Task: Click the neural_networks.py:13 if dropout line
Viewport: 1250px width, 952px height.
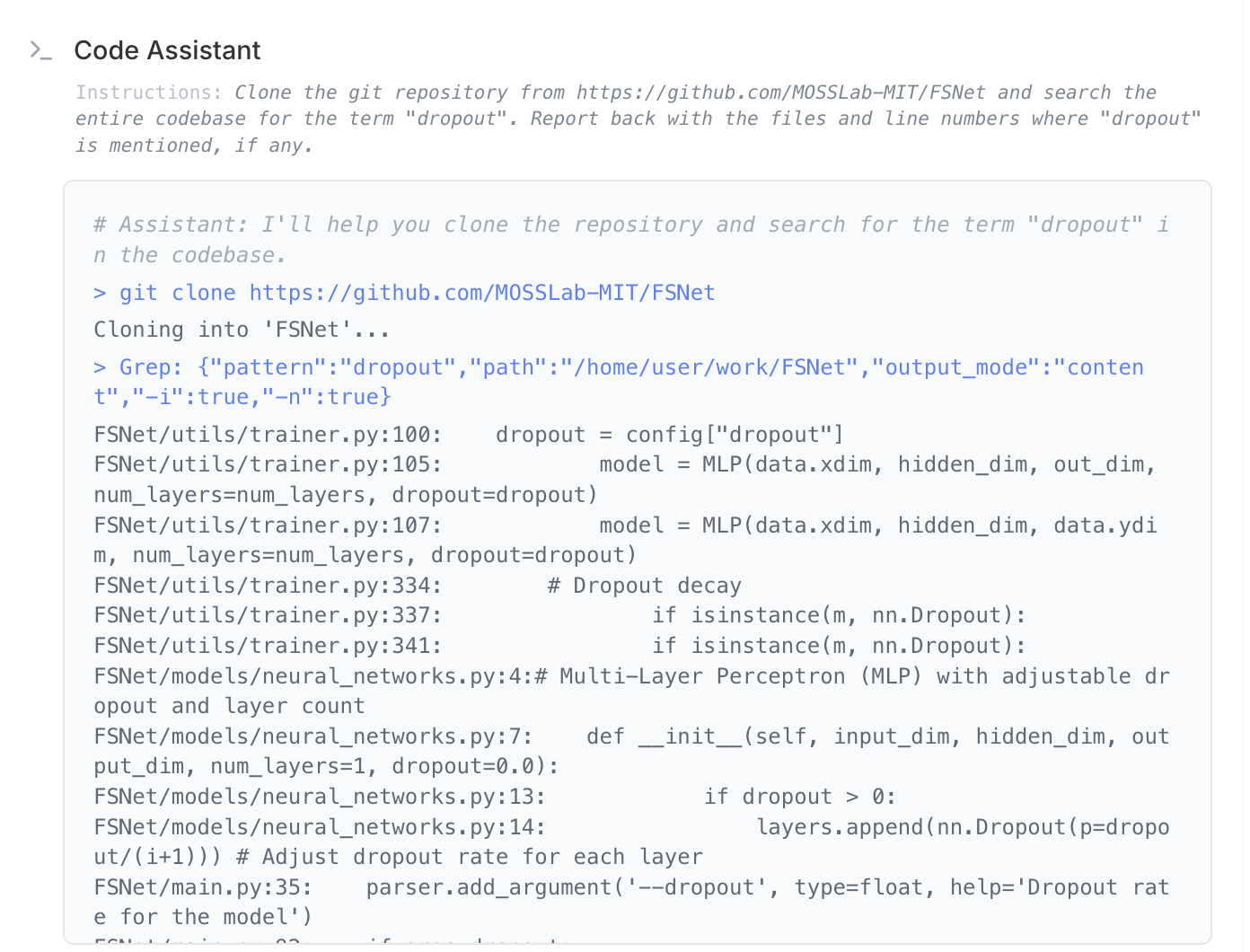Action: coord(495,797)
